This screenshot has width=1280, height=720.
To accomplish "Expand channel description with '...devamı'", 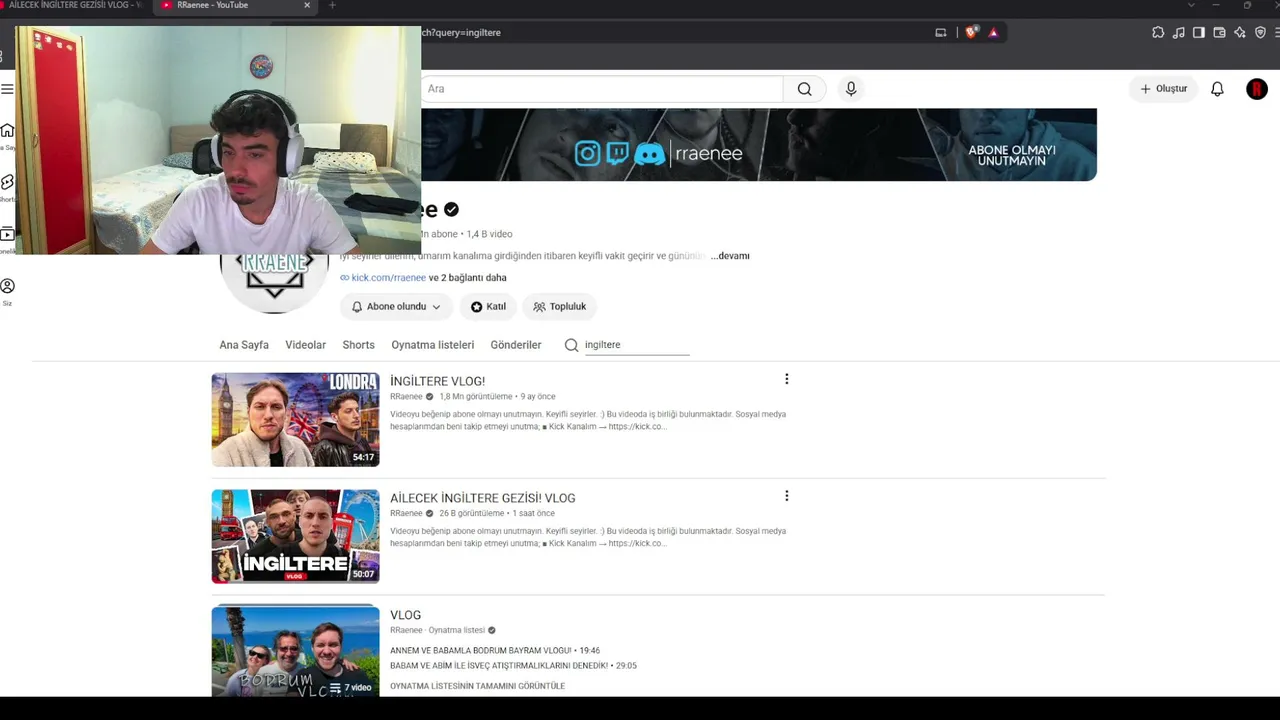I will click(x=730, y=256).
